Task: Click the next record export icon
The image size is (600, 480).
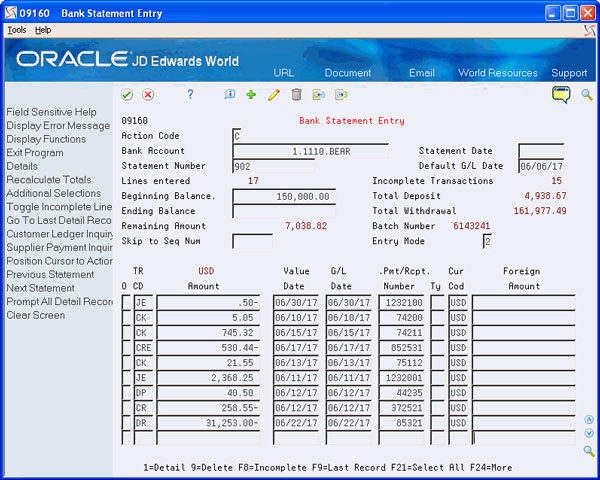Action: click(x=341, y=94)
